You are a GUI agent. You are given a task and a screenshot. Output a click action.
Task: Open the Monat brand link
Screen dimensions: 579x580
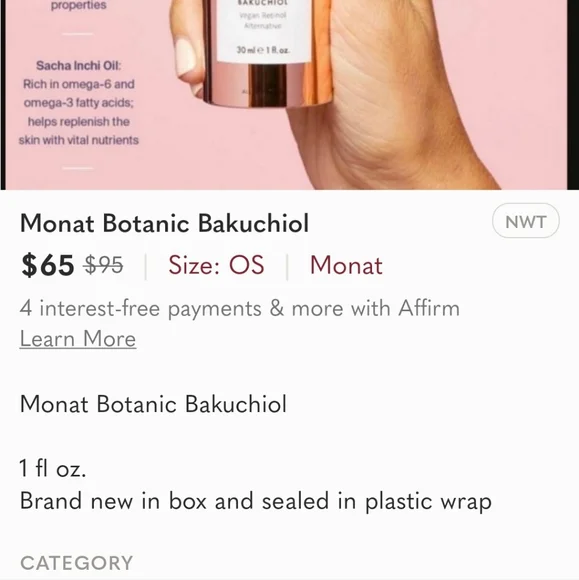pyautogui.click(x=346, y=265)
